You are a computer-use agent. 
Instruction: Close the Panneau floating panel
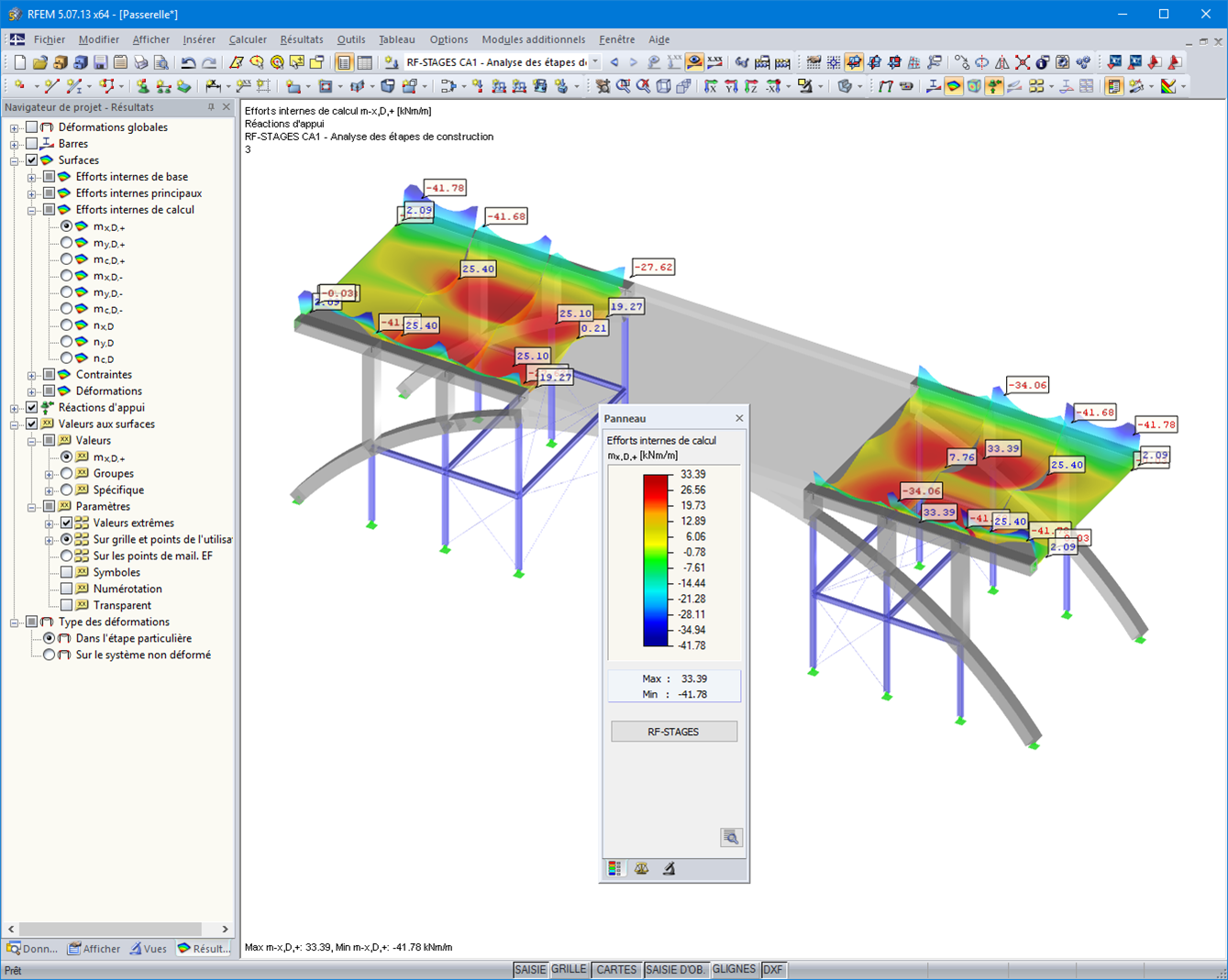point(739,418)
